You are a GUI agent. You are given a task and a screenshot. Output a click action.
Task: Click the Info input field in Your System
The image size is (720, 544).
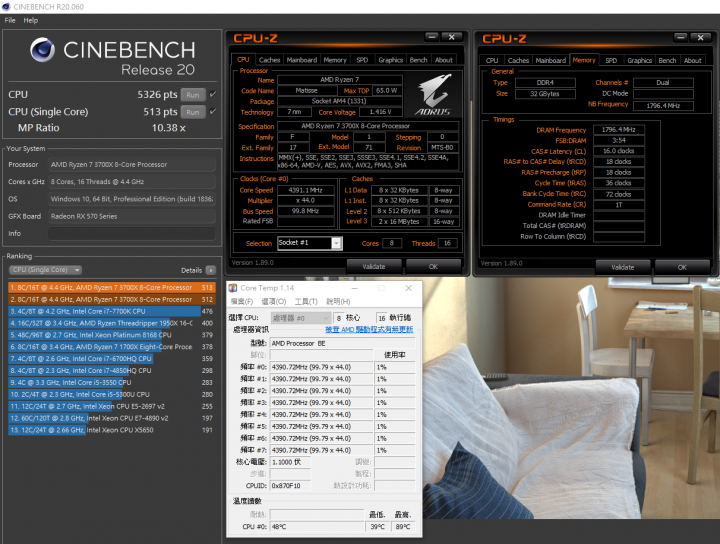pos(132,233)
